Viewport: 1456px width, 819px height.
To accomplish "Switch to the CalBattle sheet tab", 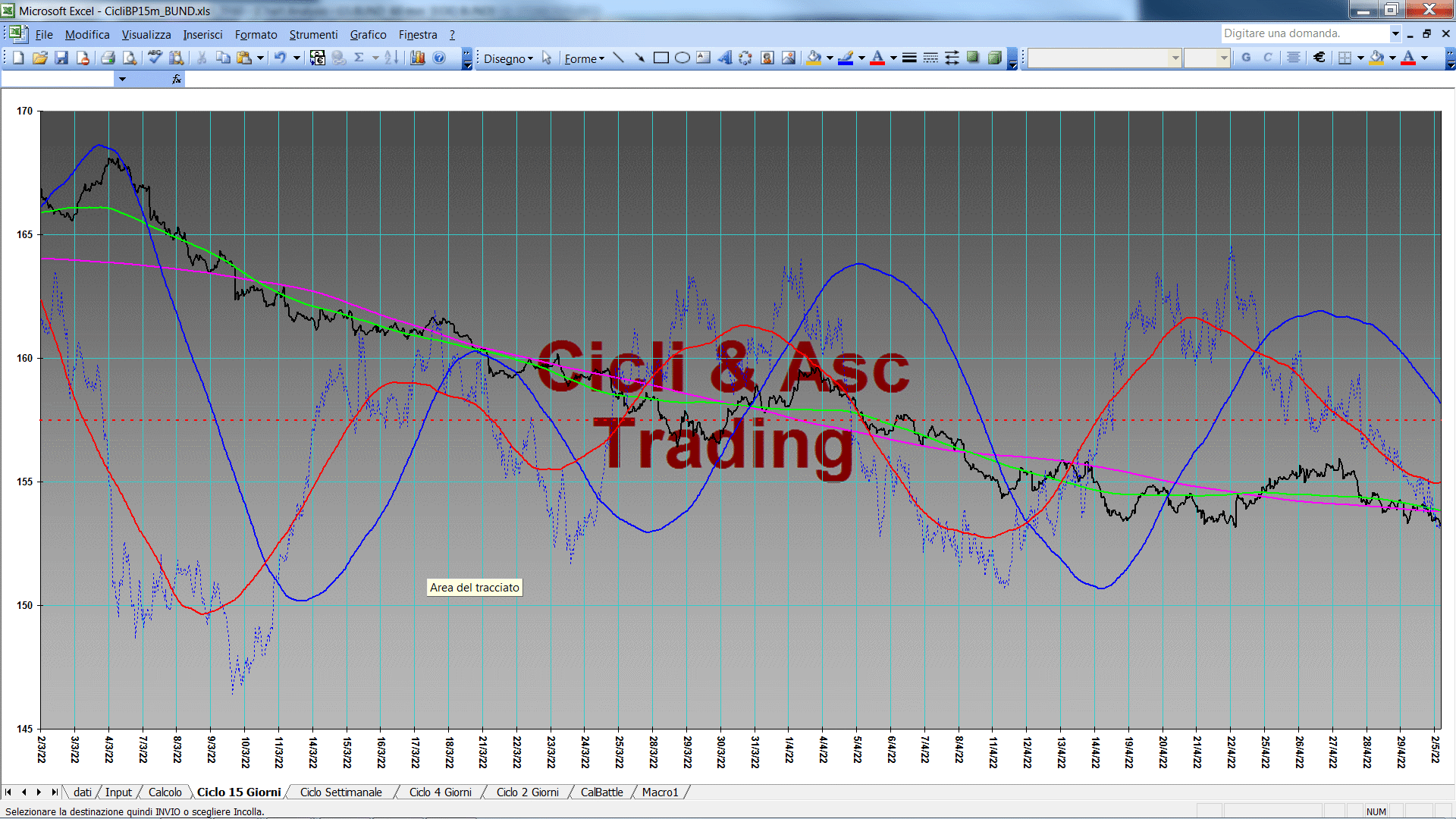I will (601, 792).
